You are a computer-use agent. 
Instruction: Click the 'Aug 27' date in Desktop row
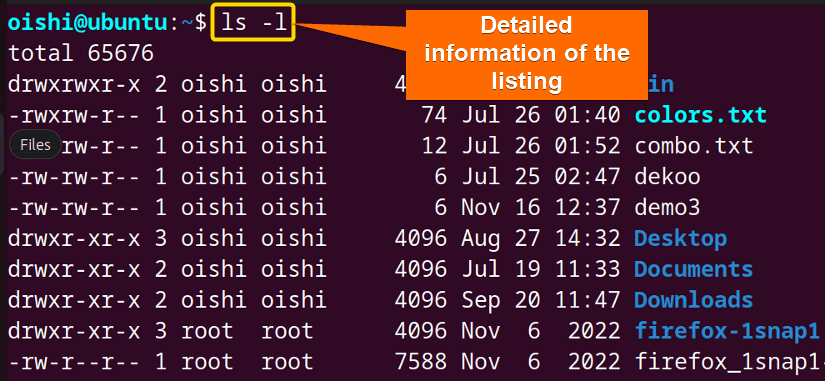pyautogui.click(x=501, y=239)
